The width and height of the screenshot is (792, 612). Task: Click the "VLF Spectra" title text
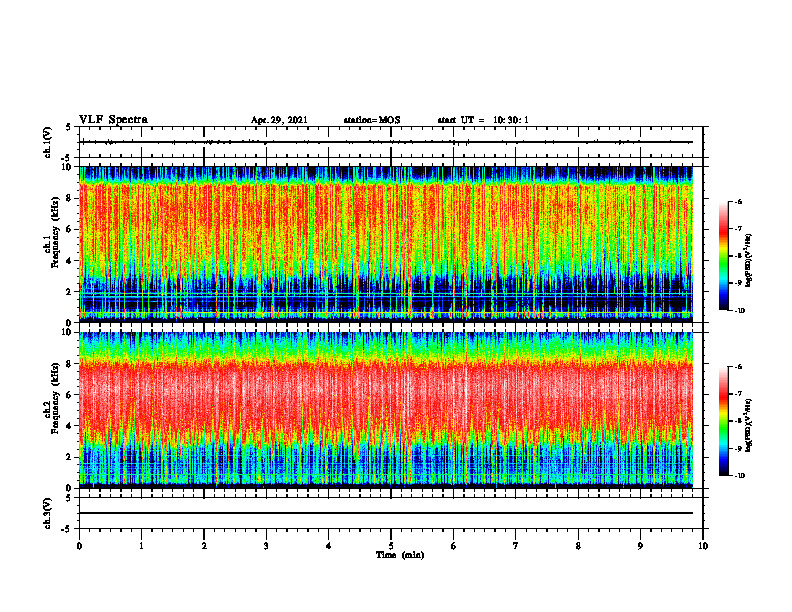point(113,120)
